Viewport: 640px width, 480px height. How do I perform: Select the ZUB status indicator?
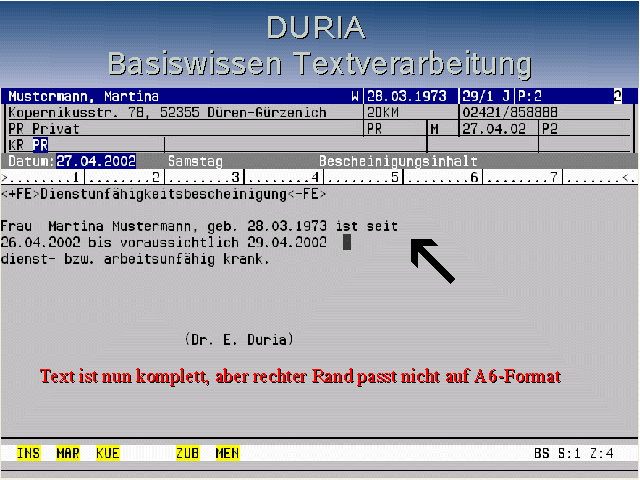coord(188,453)
